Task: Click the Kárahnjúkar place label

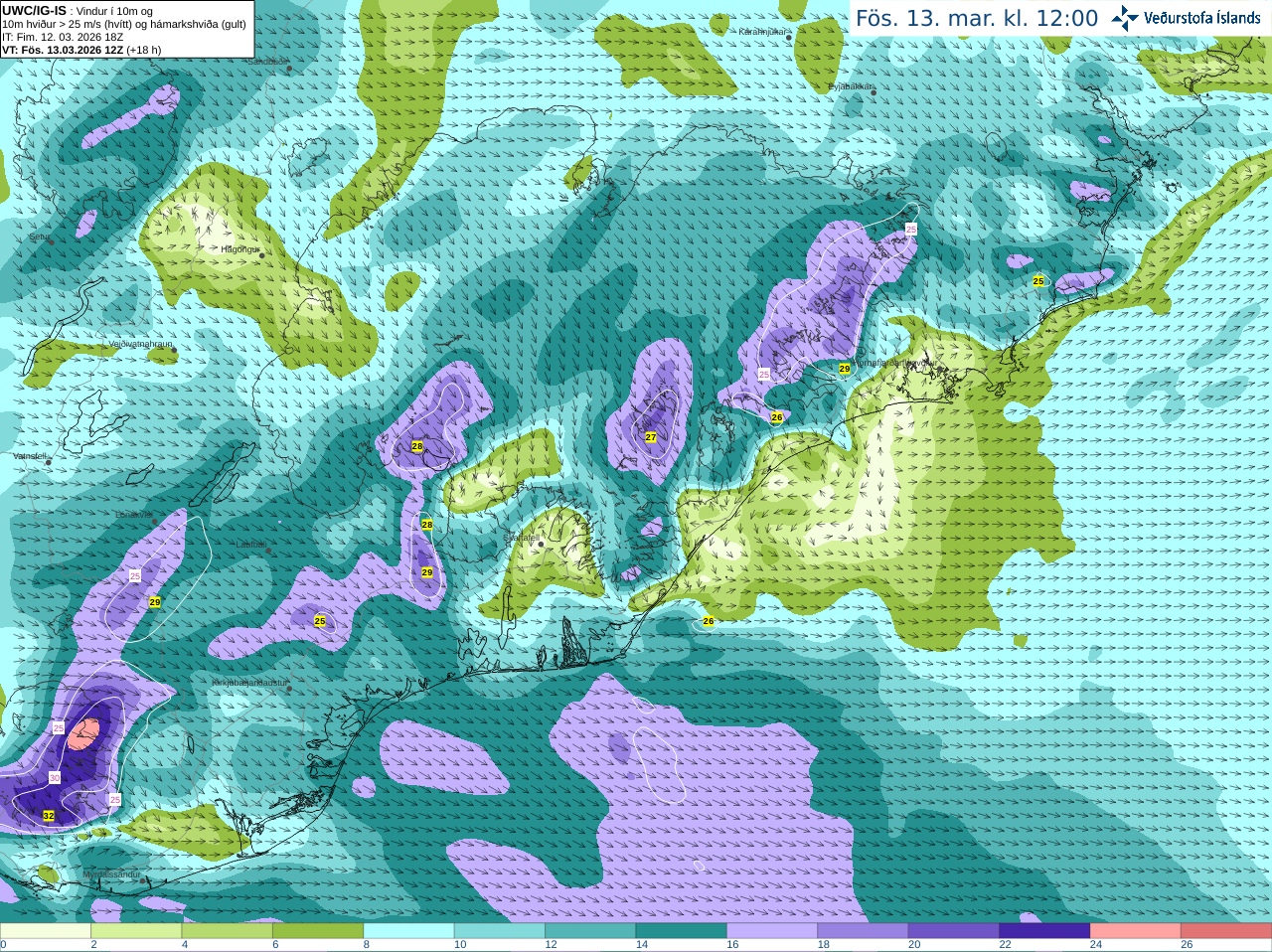Action: [x=762, y=32]
